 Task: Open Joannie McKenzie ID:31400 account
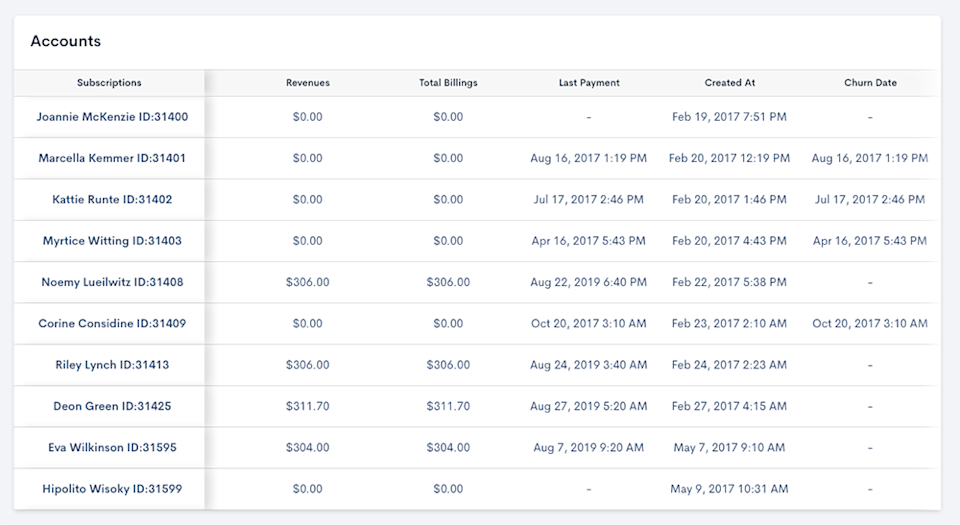coord(112,117)
